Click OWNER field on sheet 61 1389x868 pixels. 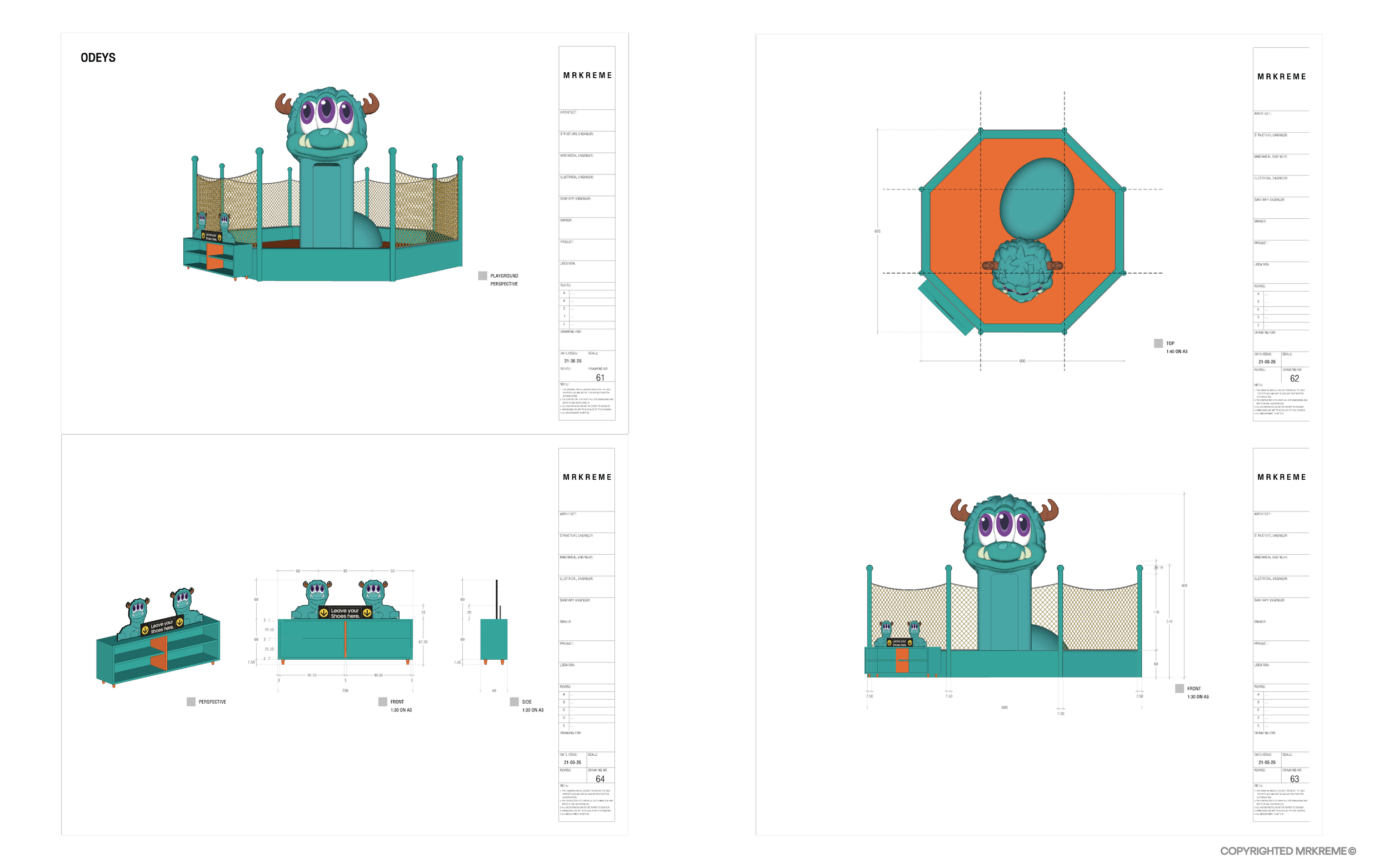587,228
